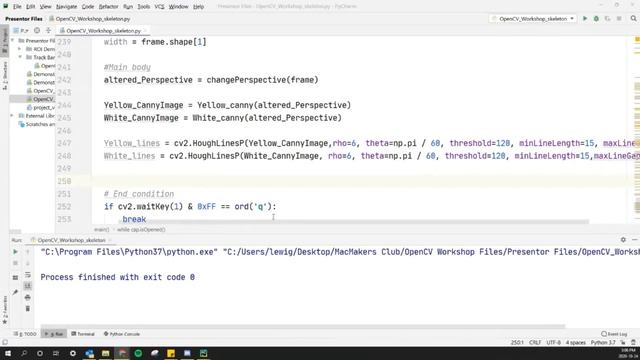Toggle Run tool window button
This screenshot has width=640, height=360.
click(54, 334)
